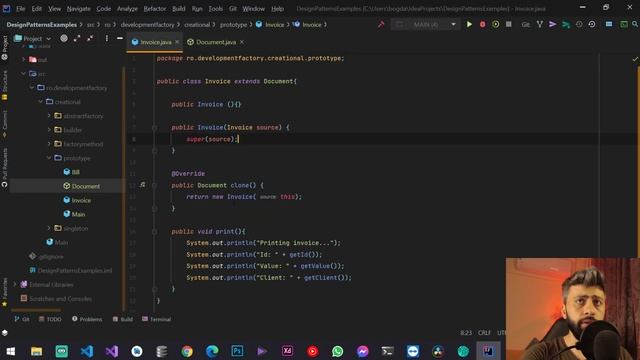Collapse the ro.developmentfactory package node

point(32,88)
